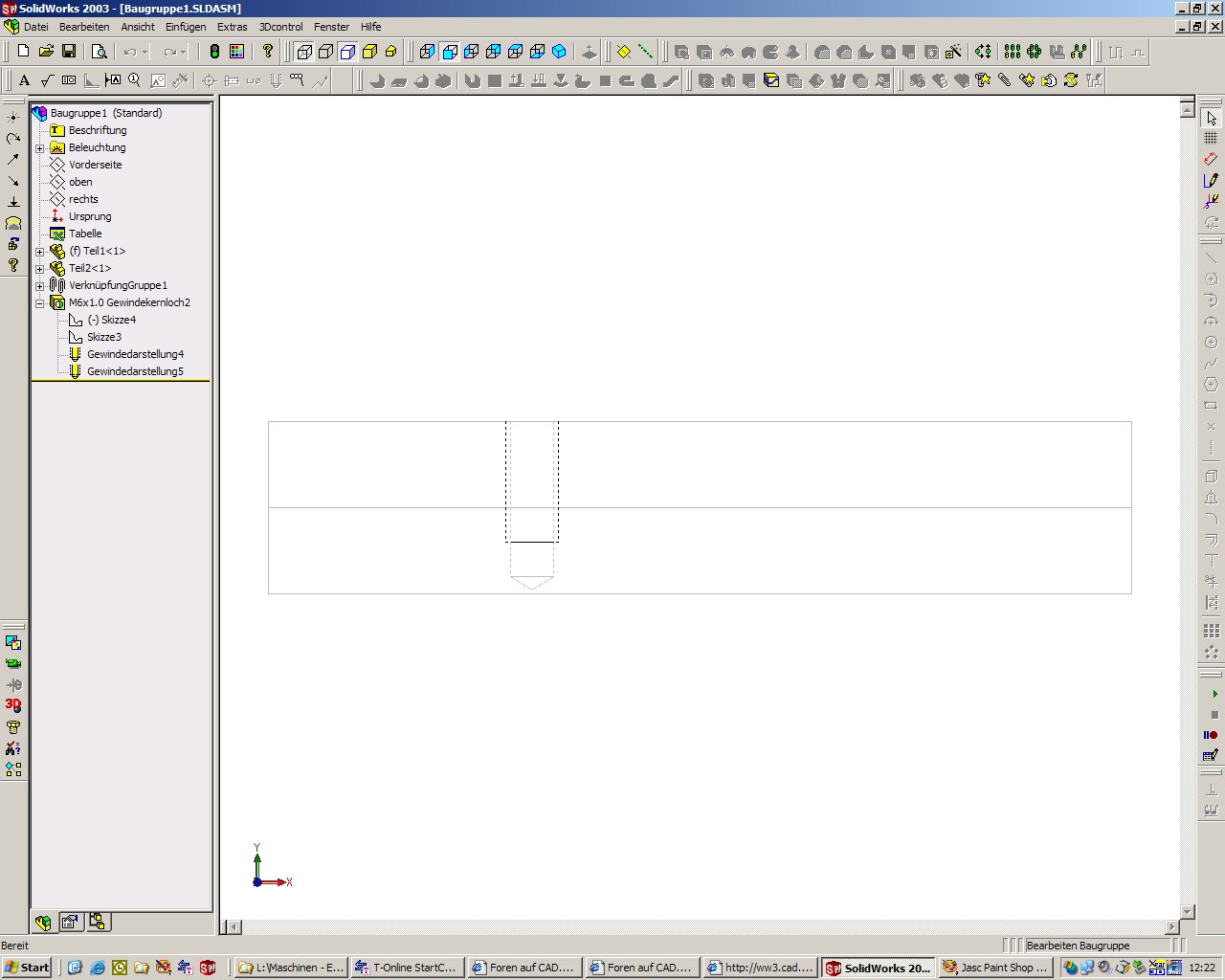Click the Save (floppy disk) toolbar icon
The height and width of the screenshot is (980, 1225).
pos(68,52)
